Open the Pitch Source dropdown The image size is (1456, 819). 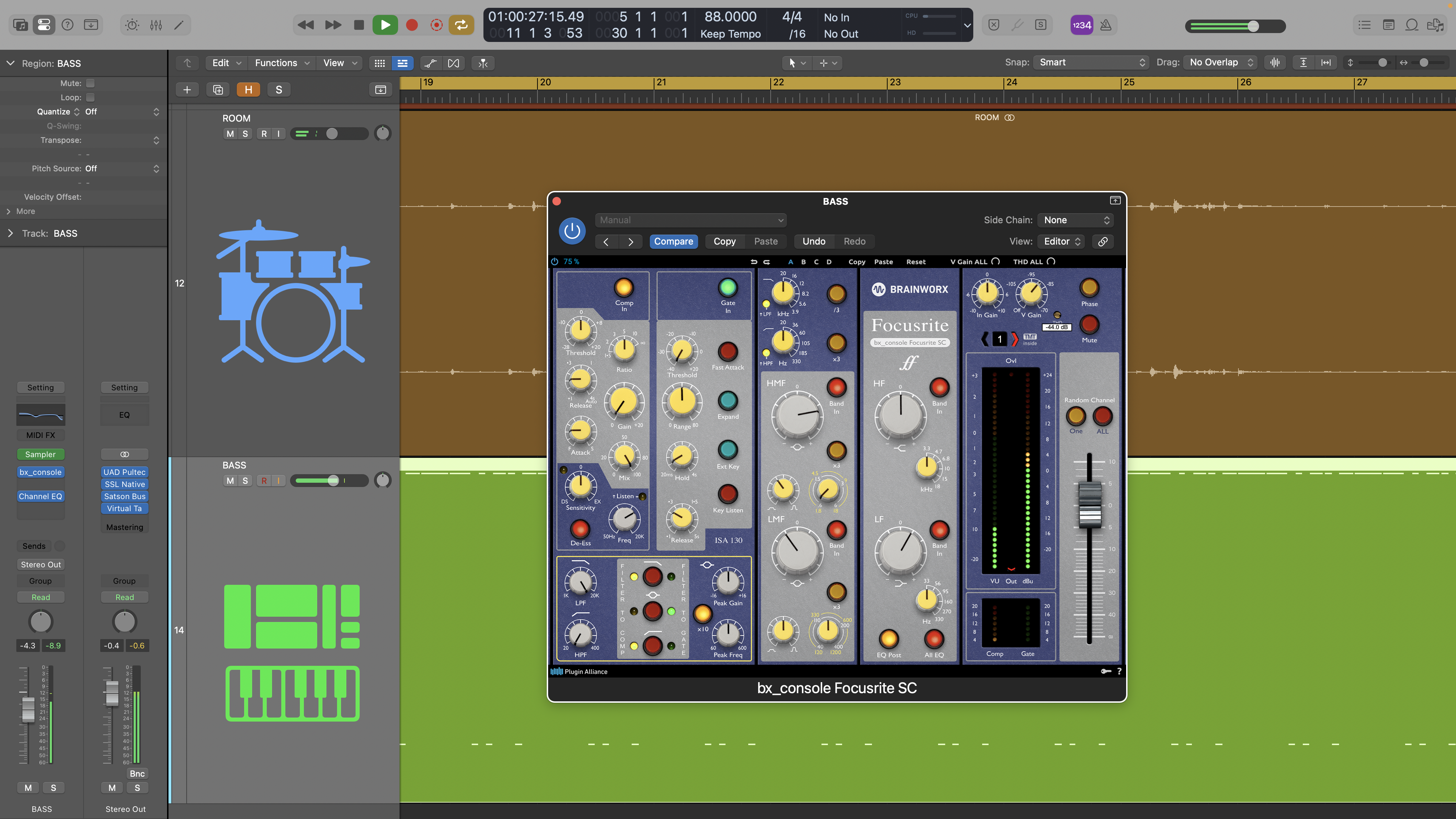click(122, 168)
